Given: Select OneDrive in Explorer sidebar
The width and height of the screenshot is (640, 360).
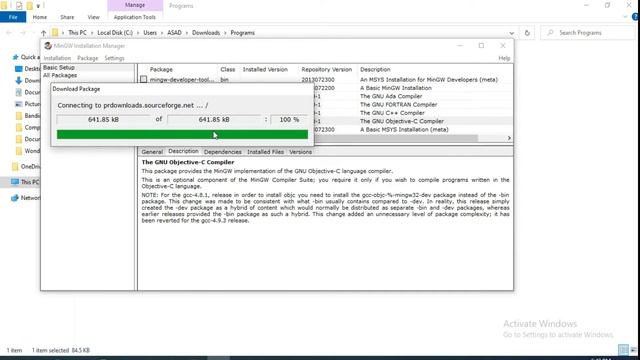Looking at the screenshot, I should (26, 167).
